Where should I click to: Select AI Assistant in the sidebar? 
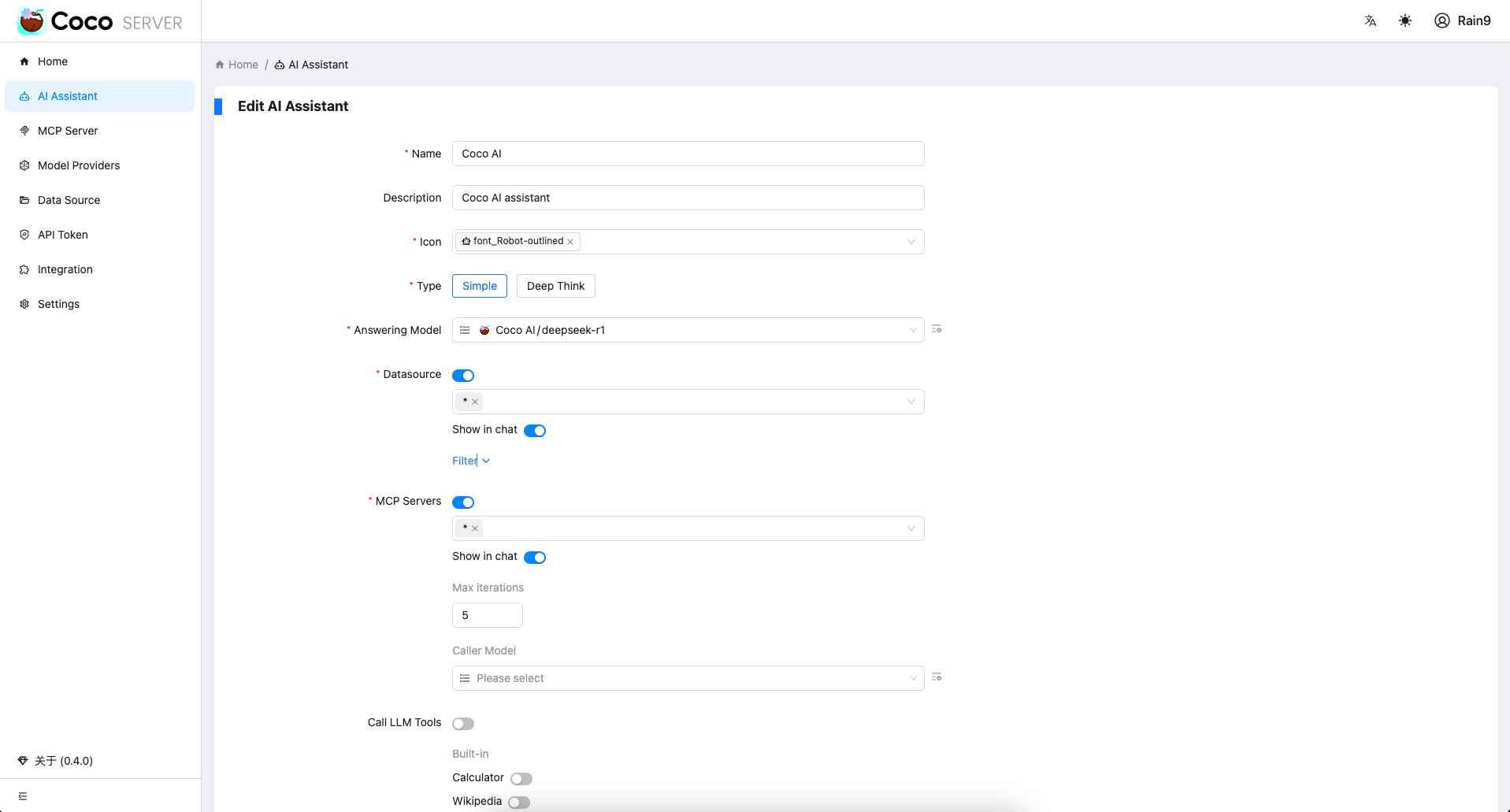point(100,96)
